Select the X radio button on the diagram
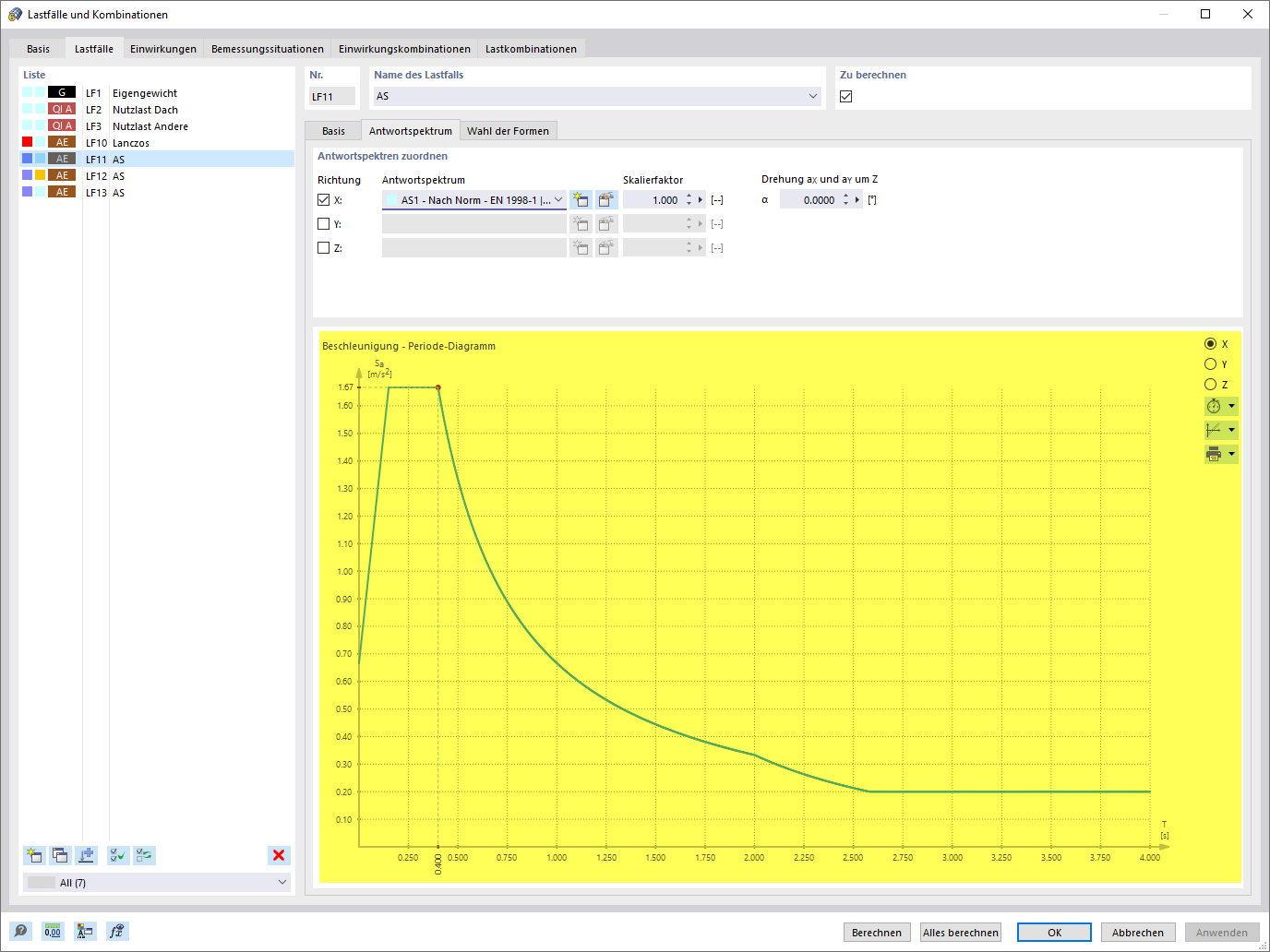The image size is (1270, 952). click(1210, 344)
